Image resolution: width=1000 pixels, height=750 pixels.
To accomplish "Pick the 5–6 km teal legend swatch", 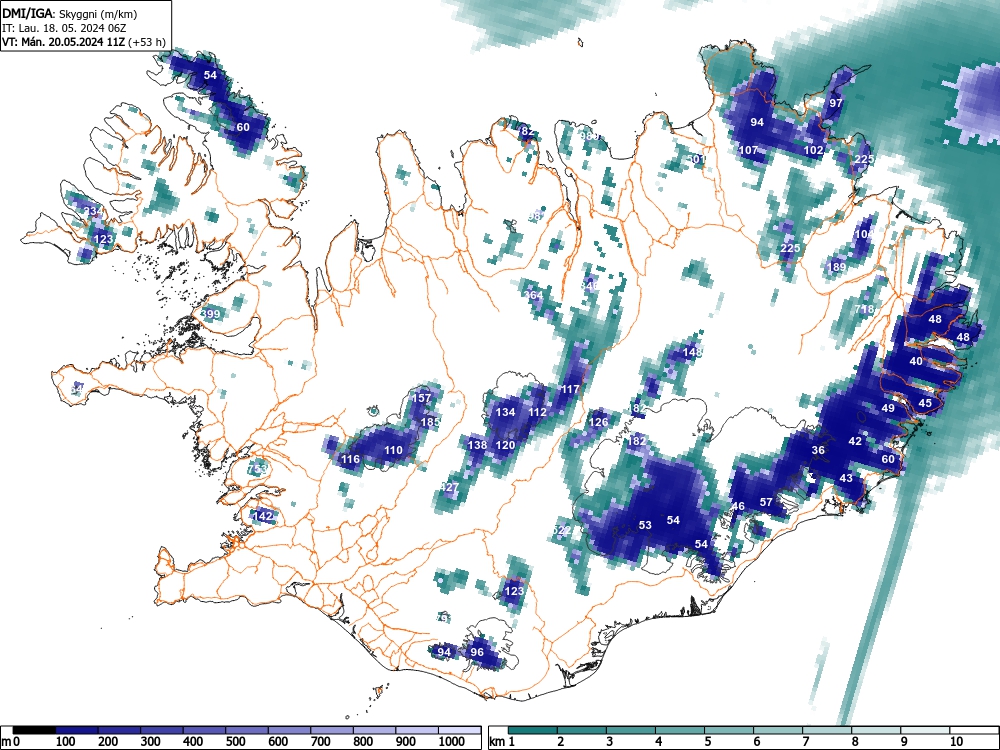I will tap(730, 730).
